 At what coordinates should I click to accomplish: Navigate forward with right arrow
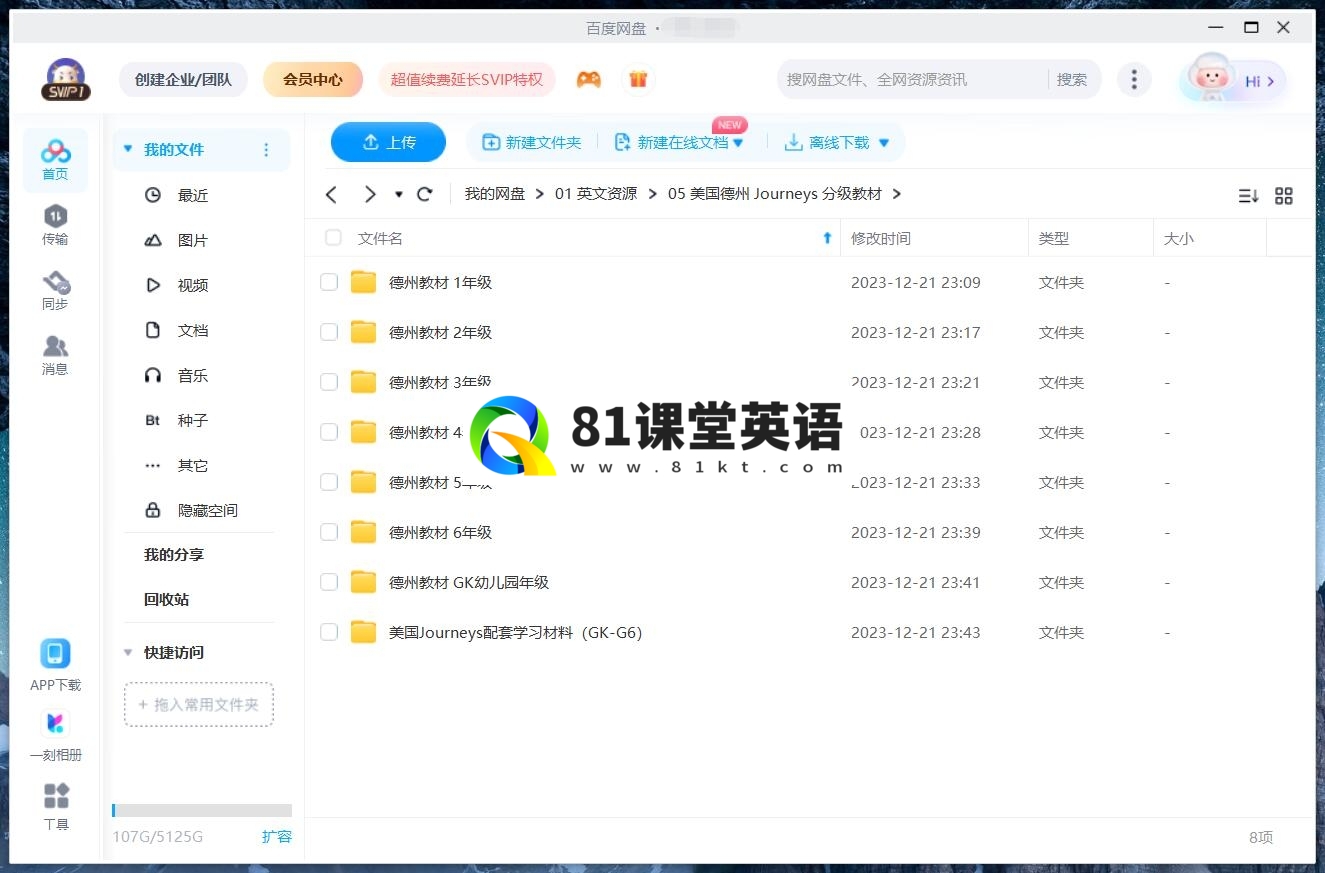point(370,194)
